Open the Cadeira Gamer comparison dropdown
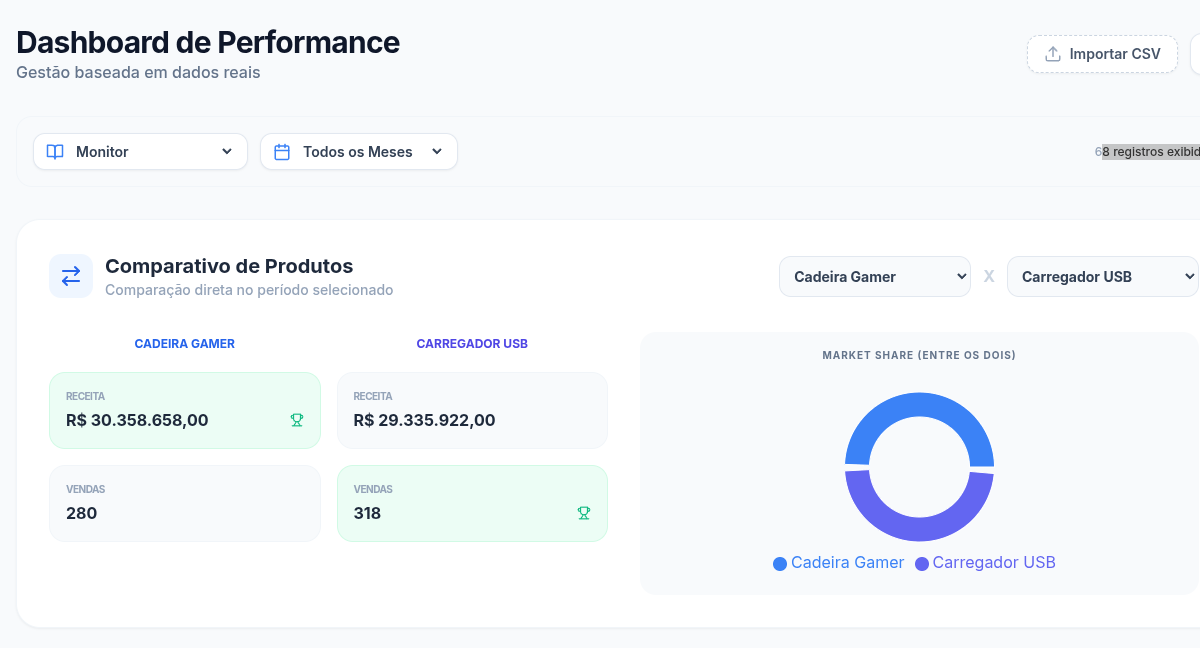Image resolution: width=1200 pixels, height=648 pixels. click(x=875, y=277)
